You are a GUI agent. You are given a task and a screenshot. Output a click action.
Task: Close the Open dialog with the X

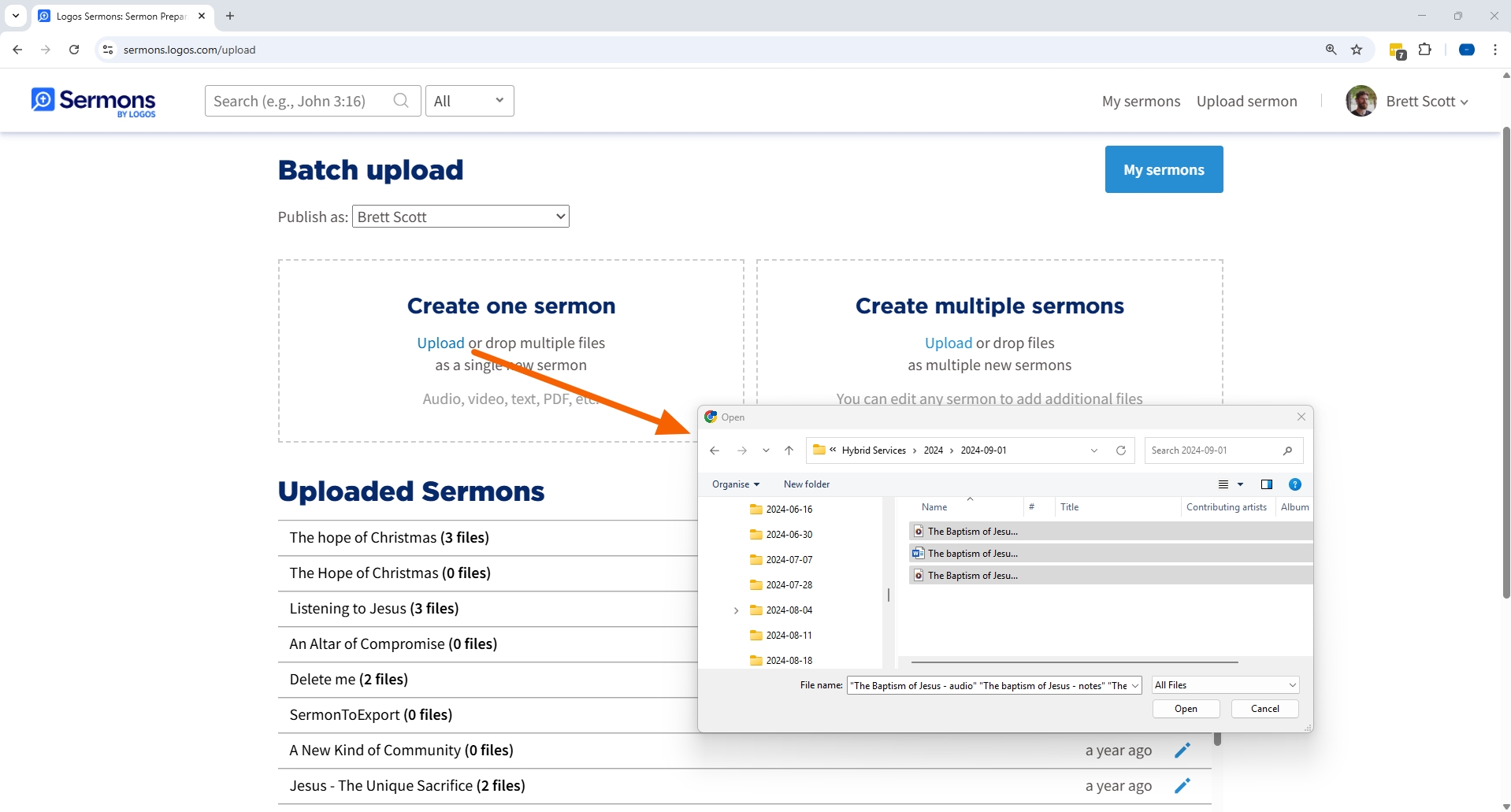click(x=1301, y=417)
